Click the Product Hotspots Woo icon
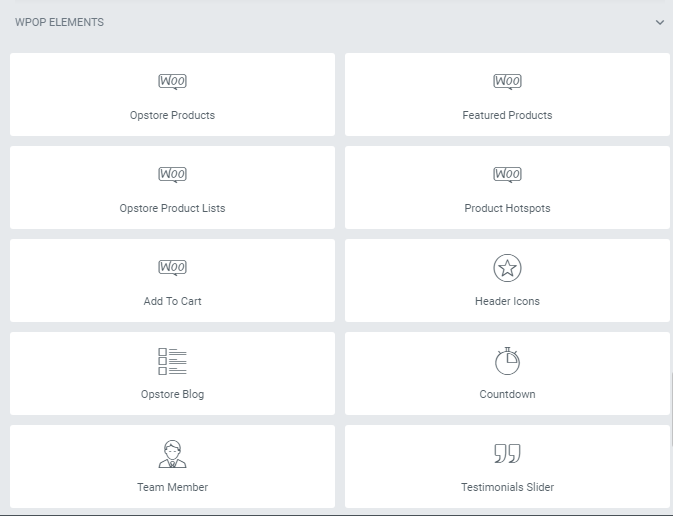The height and width of the screenshot is (516, 673). [x=507, y=175]
